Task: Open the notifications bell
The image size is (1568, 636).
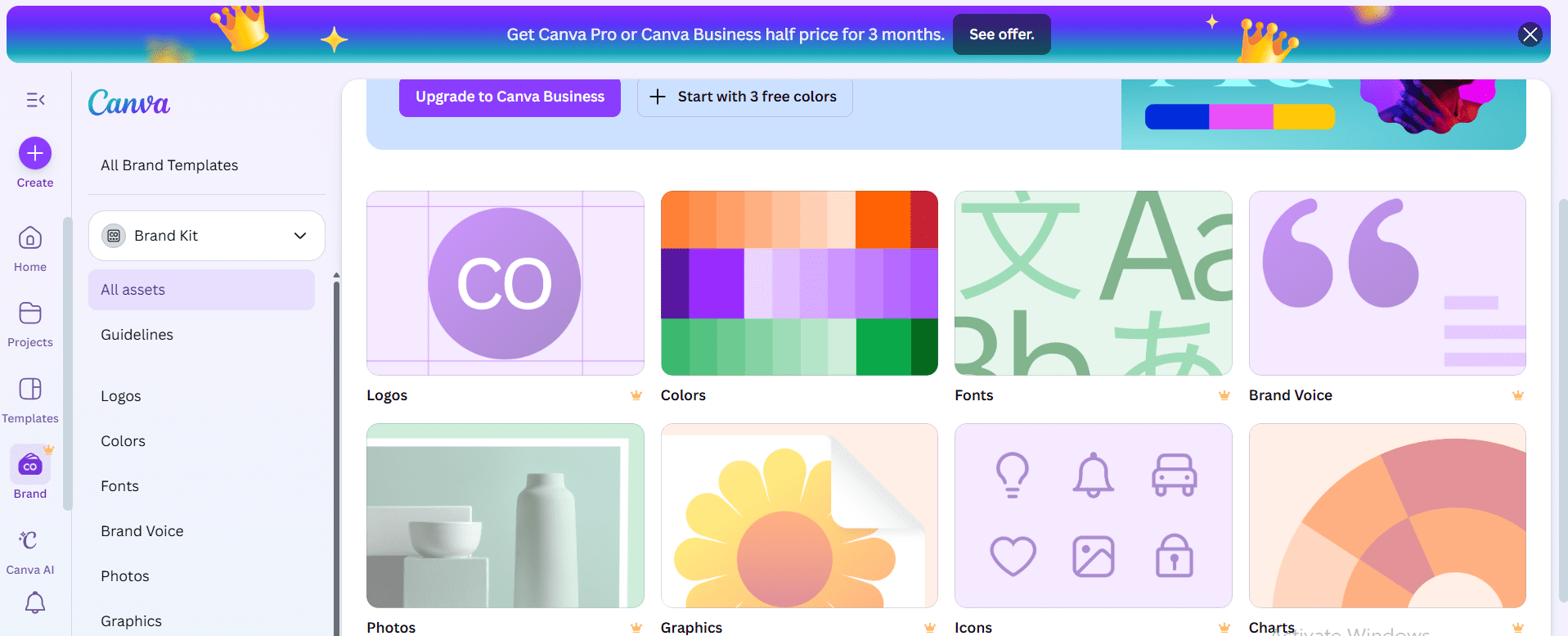Action: [x=34, y=603]
